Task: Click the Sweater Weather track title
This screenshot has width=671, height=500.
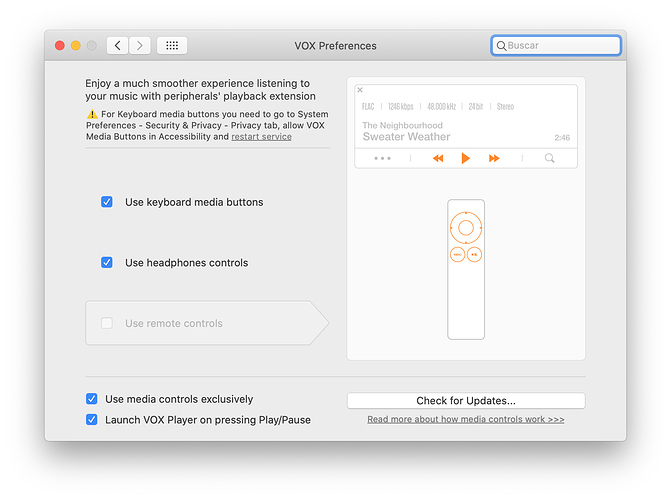Action: pos(407,137)
